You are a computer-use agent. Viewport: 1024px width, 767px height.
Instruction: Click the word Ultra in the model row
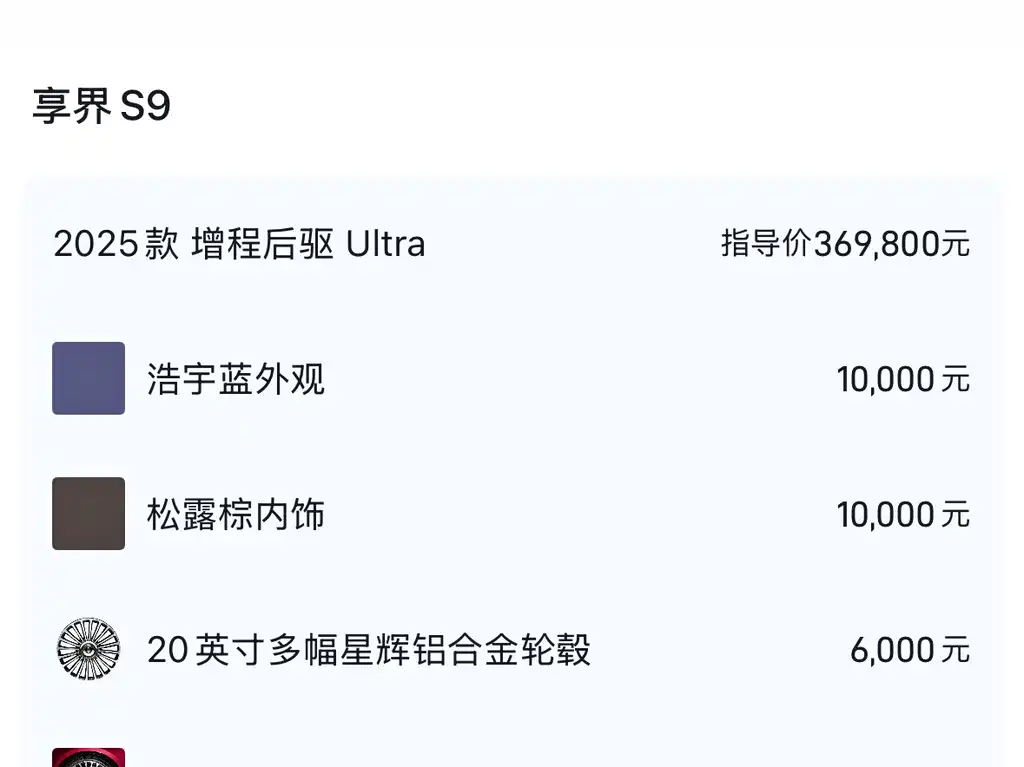click(x=385, y=244)
